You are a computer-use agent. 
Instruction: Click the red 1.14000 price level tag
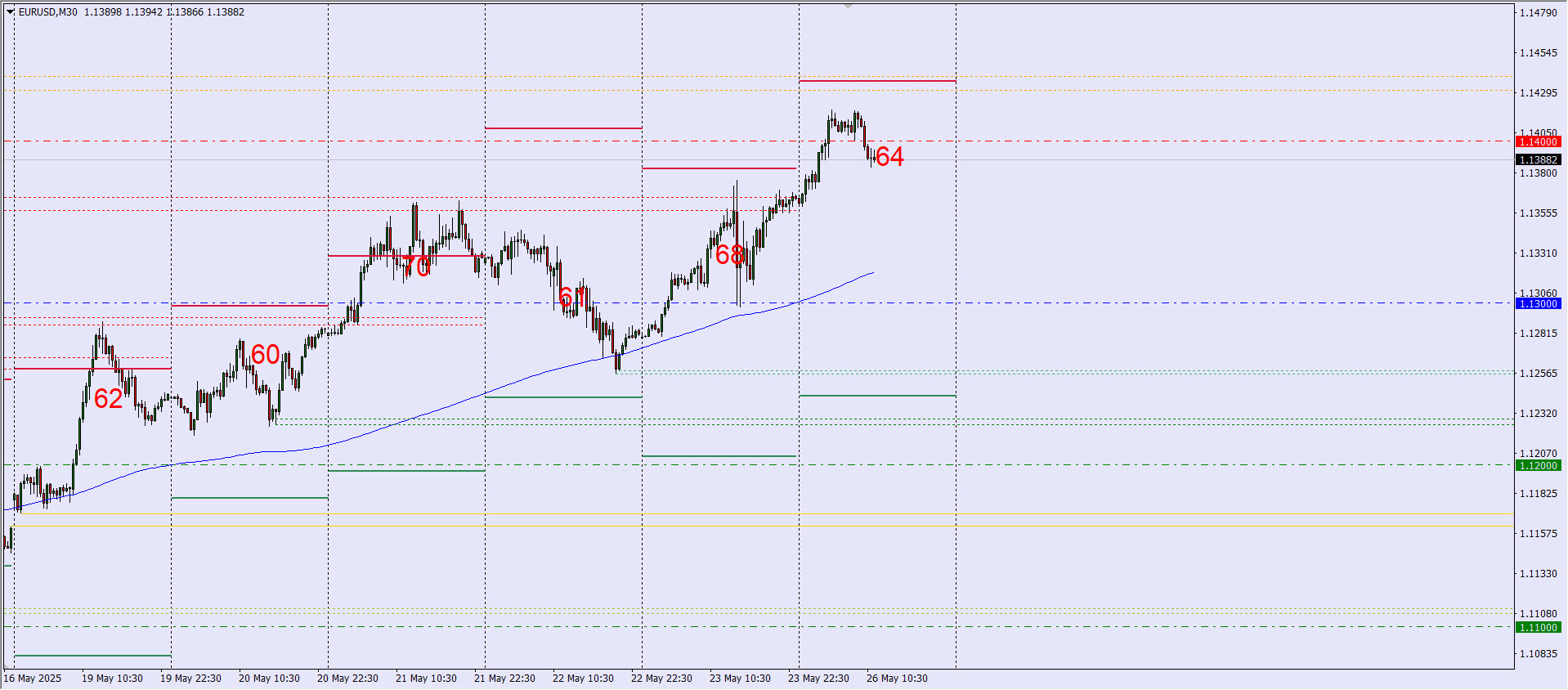point(1539,142)
